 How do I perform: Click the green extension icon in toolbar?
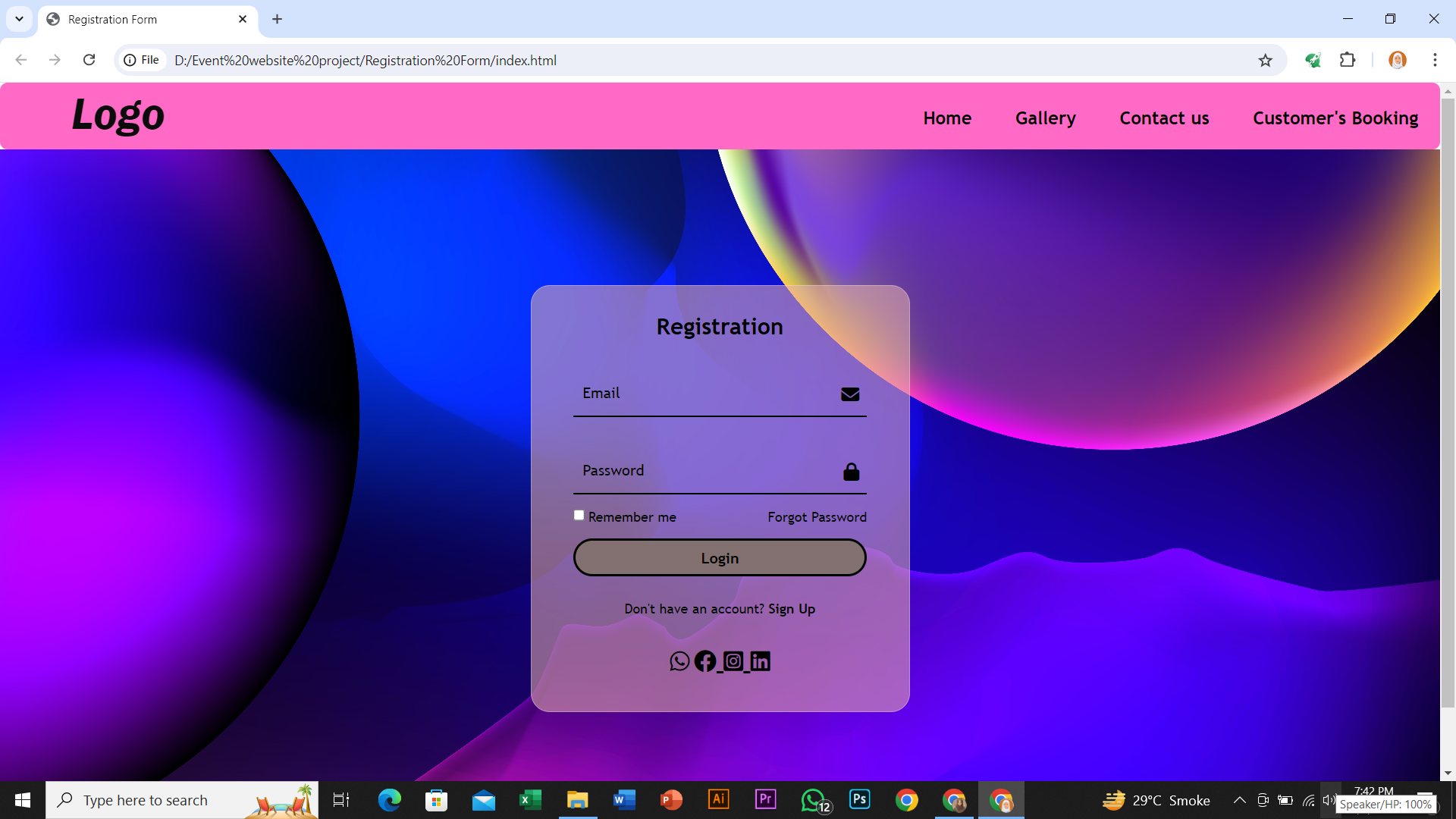(x=1313, y=60)
